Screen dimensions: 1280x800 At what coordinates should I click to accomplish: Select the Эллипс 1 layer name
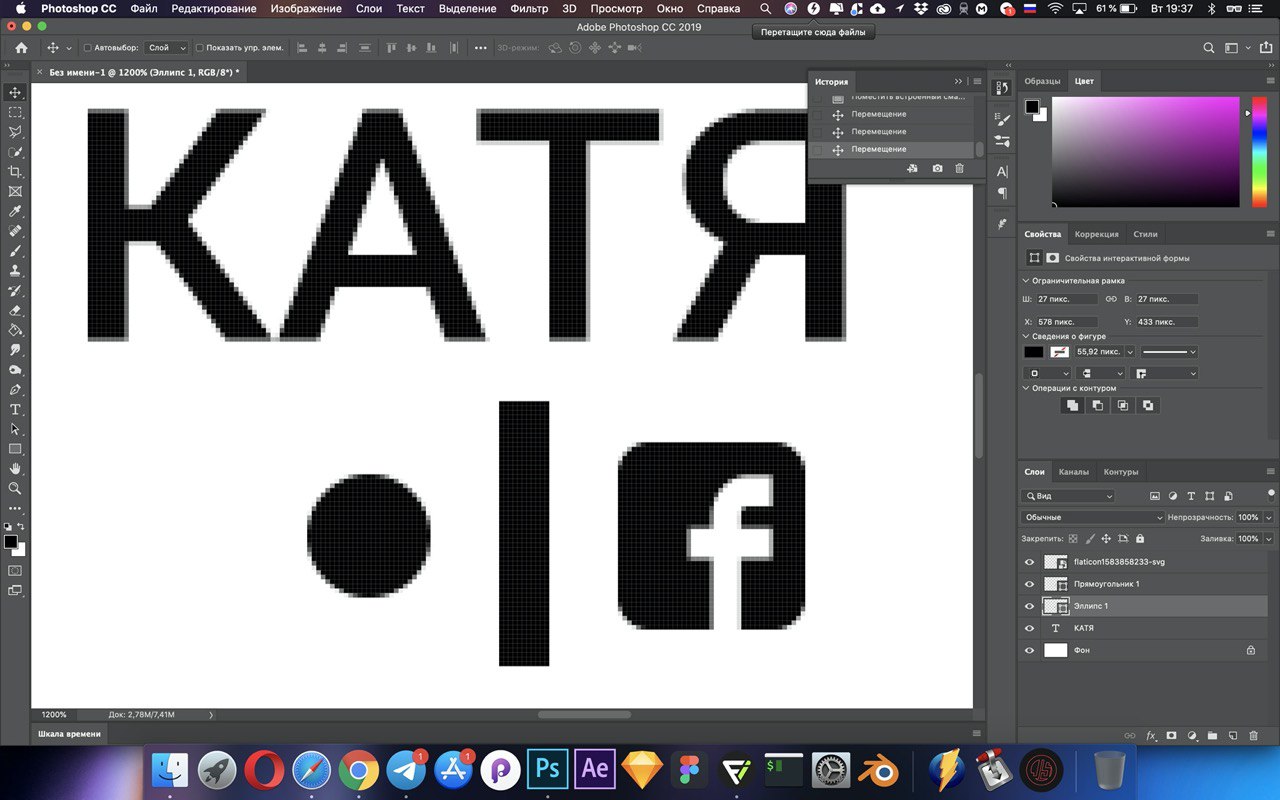1091,606
